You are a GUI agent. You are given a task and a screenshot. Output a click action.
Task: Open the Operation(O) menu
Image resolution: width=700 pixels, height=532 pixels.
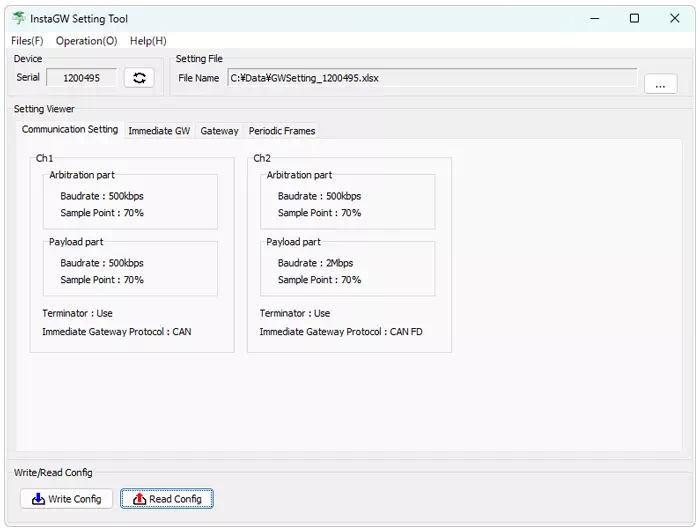(x=86, y=41)
